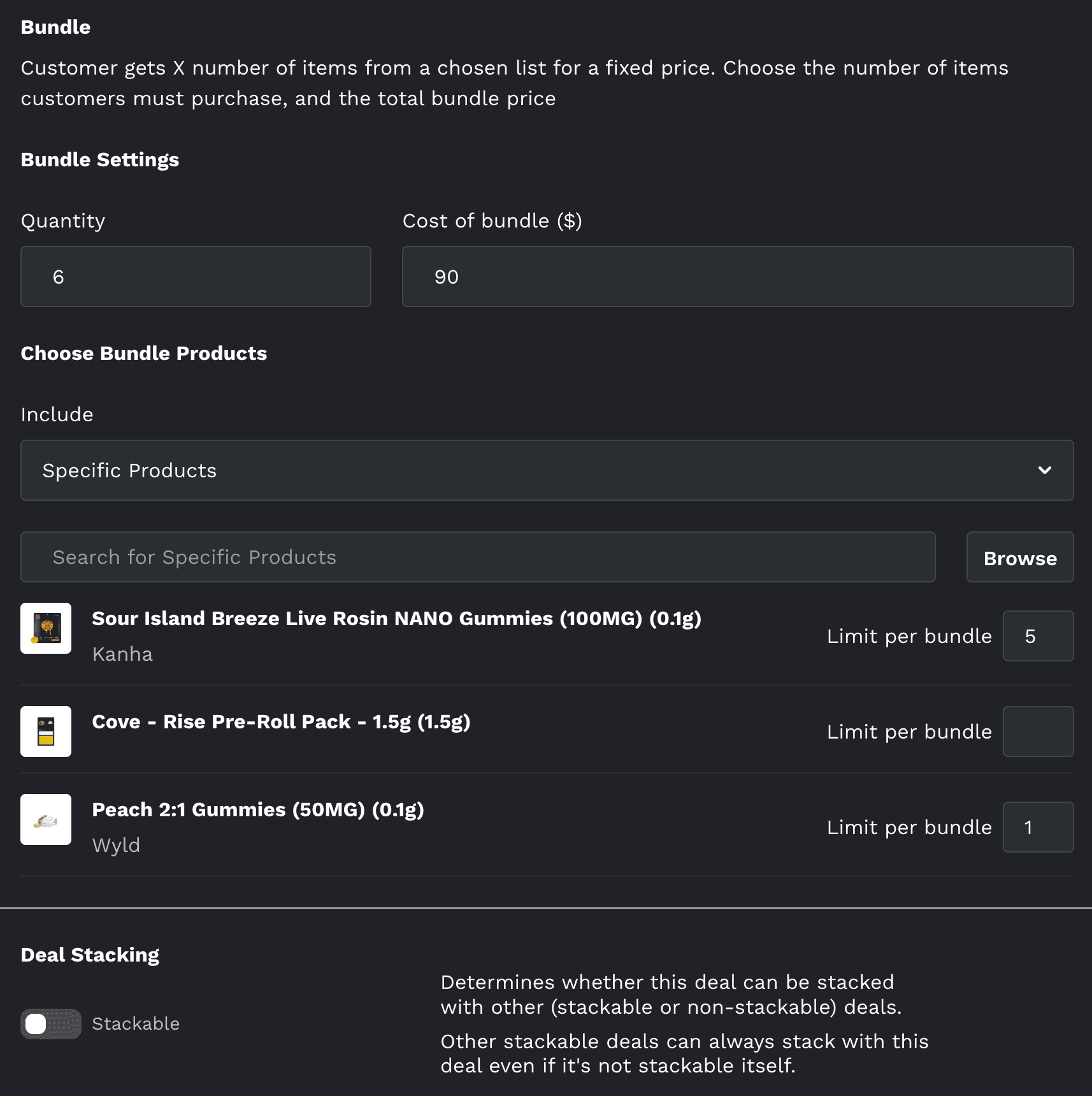The height and width of the screenshot is (1096, 1092).
Task: Click the Sour Island Breeze gummies product image
Action: pyautogui.click(x=46, y=628)
